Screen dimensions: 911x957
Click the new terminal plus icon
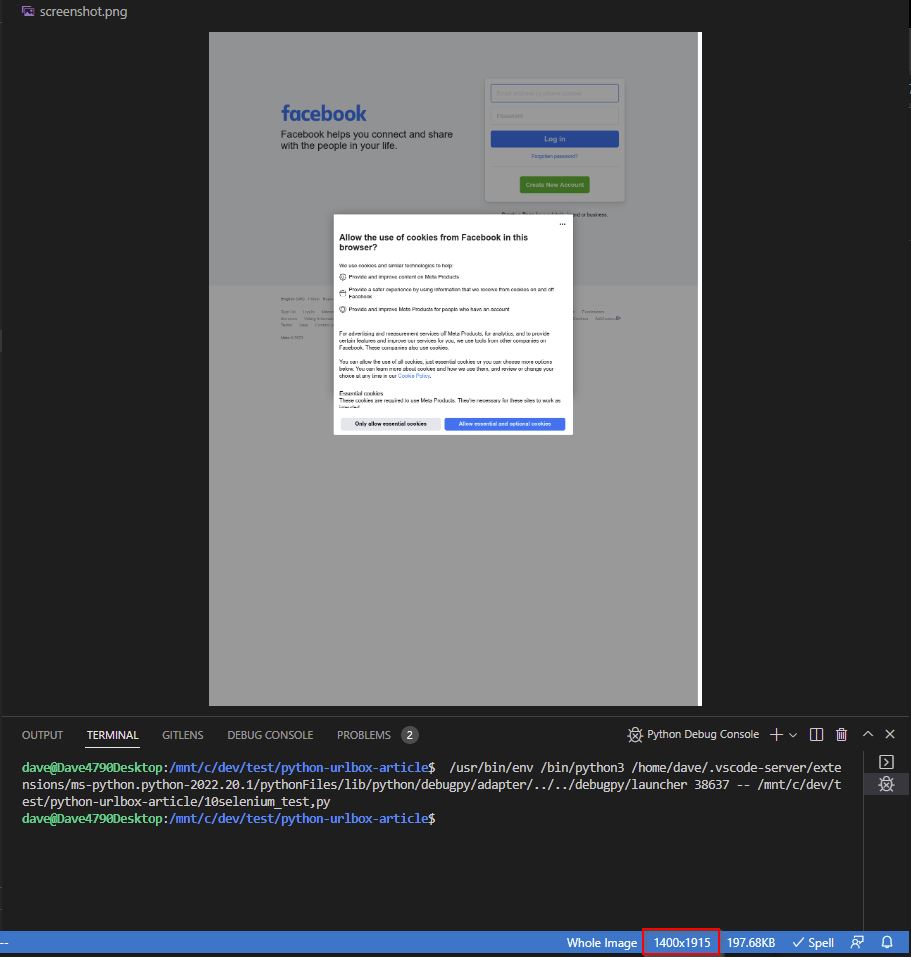(776, 735)
